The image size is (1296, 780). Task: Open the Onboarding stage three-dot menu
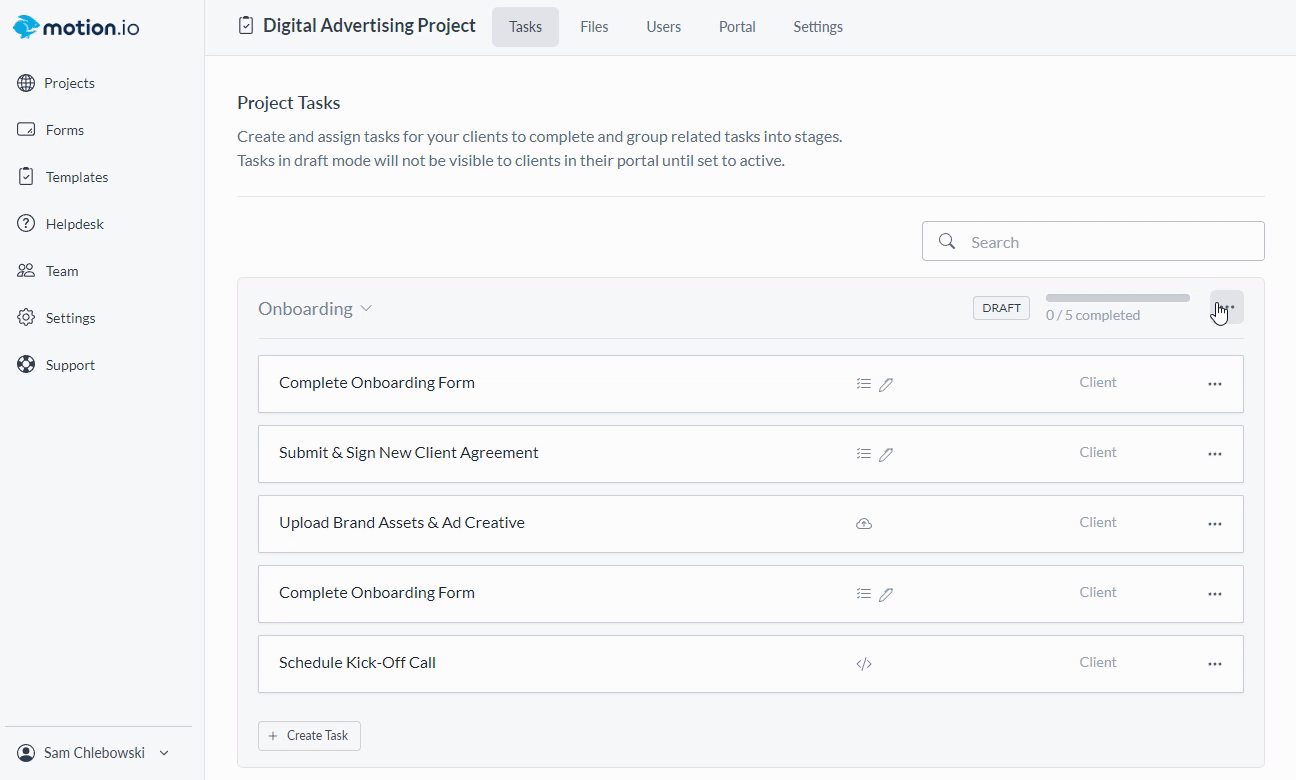tap(1227, 308)
